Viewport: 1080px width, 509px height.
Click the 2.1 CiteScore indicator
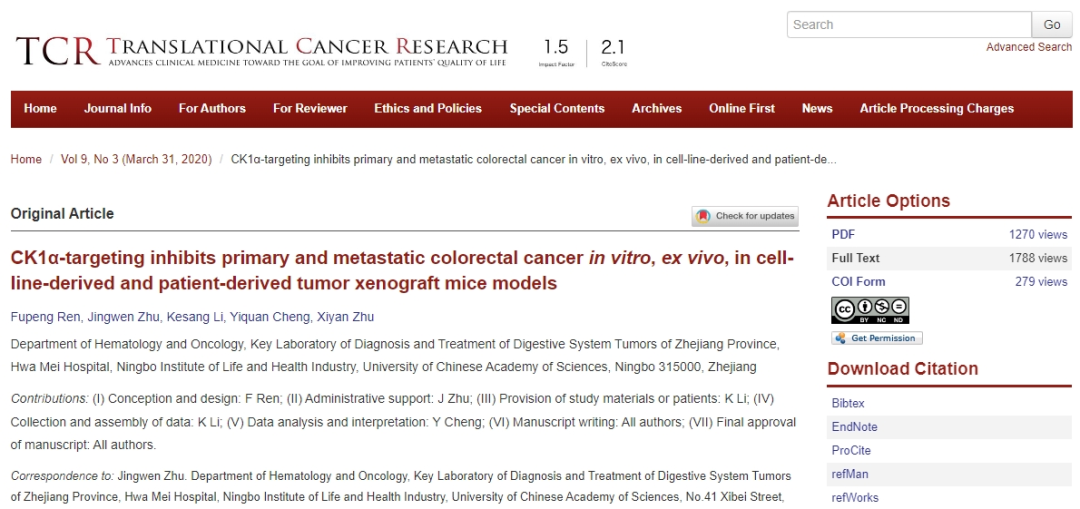tap(613, 52)
